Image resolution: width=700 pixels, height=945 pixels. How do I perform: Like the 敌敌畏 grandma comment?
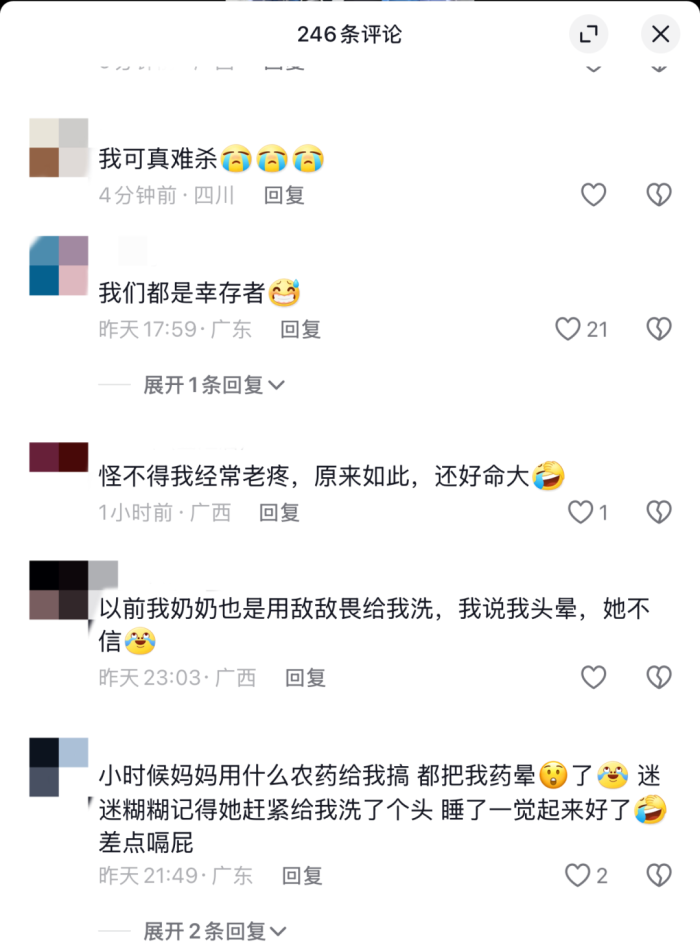(x=593, y=677)
